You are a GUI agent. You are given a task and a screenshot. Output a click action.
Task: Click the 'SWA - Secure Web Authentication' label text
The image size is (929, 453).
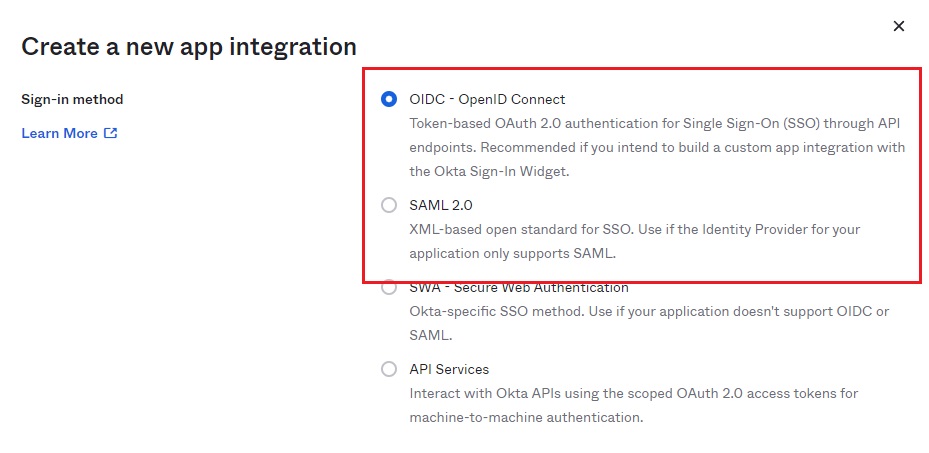coord(519,288)
